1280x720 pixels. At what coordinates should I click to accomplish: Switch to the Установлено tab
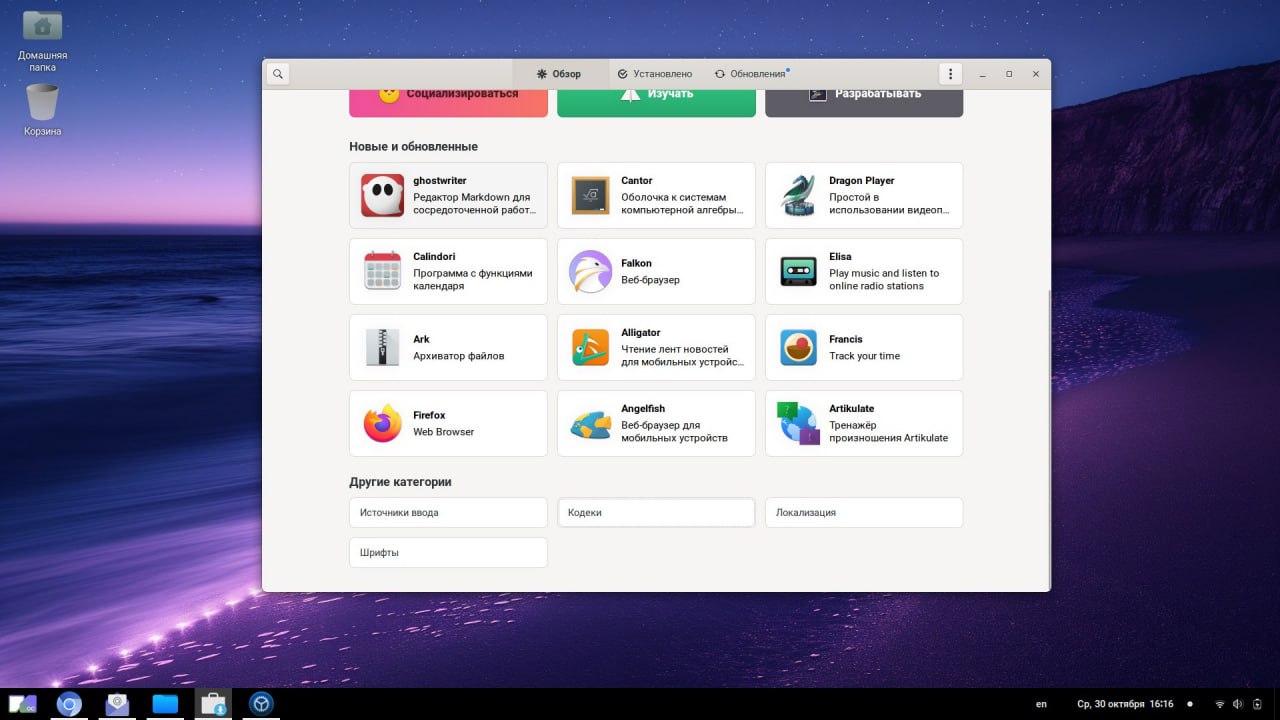click(x=655, y=74)
